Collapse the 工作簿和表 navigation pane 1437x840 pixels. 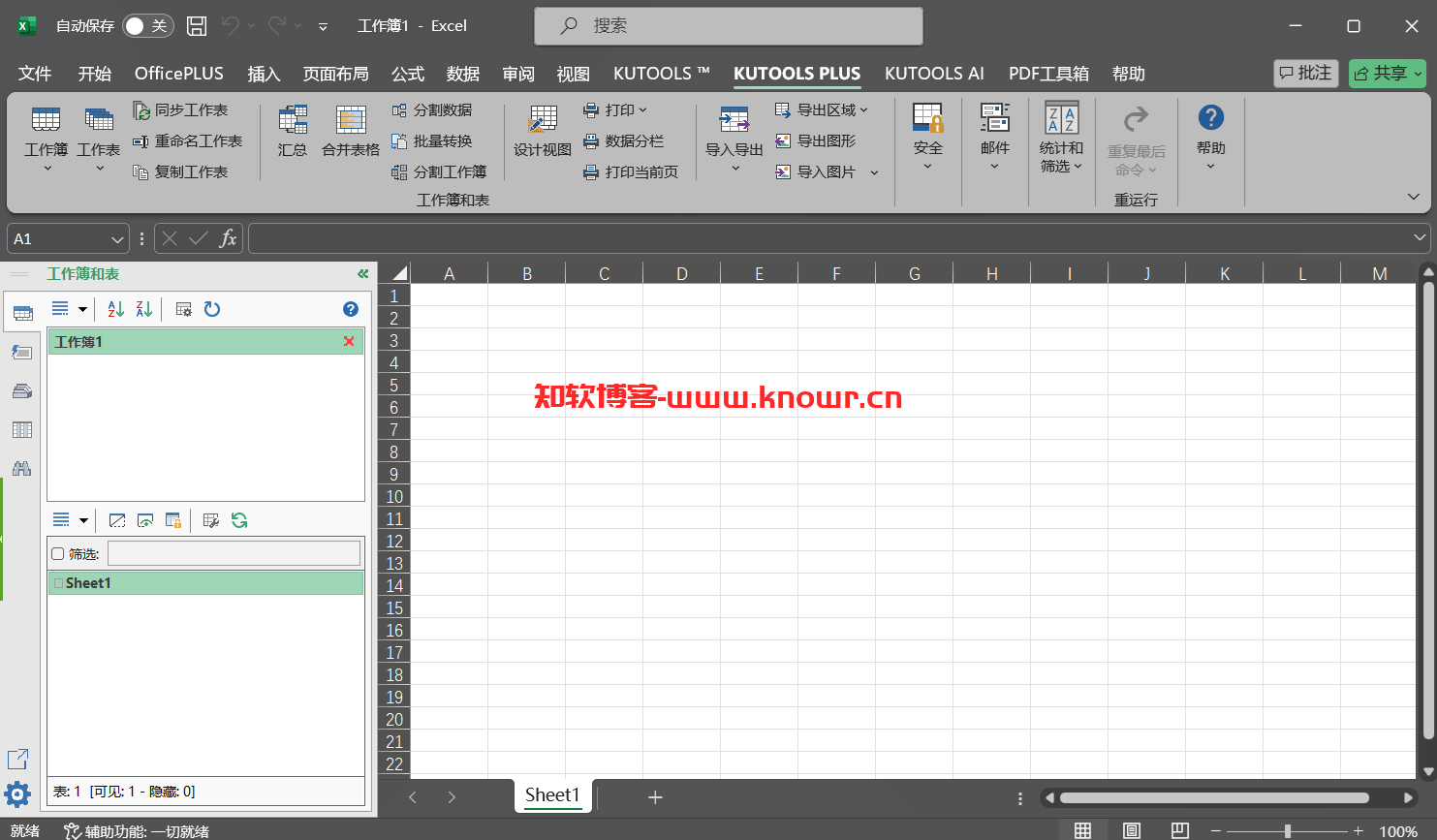point(362,274)
